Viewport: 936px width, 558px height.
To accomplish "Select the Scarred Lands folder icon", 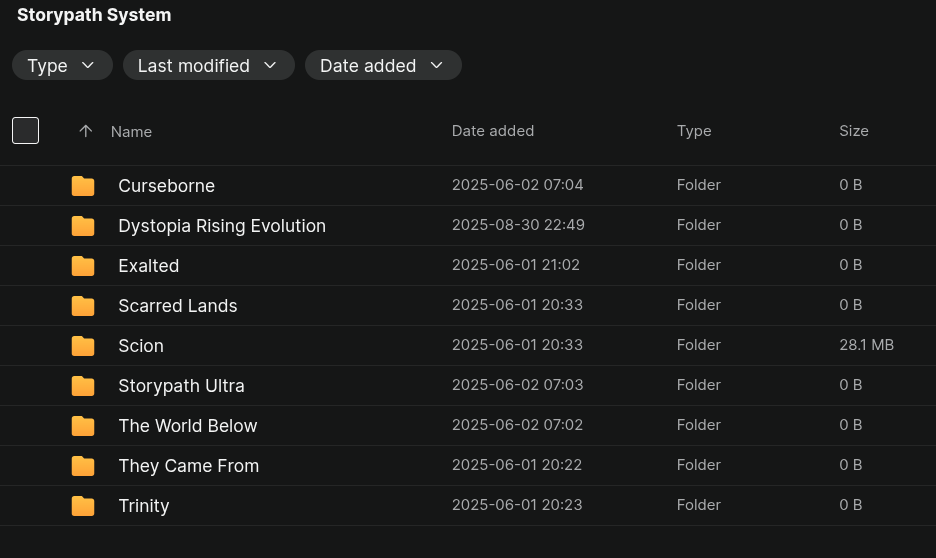I will point(83,306).
